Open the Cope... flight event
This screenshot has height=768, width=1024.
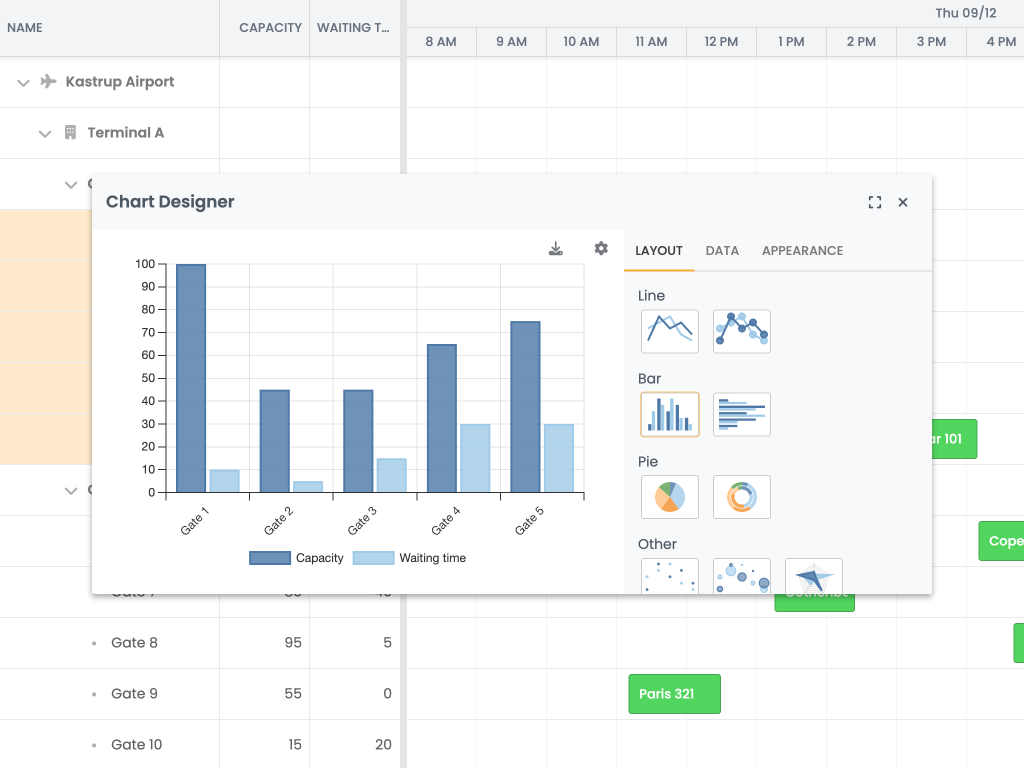1001,541
